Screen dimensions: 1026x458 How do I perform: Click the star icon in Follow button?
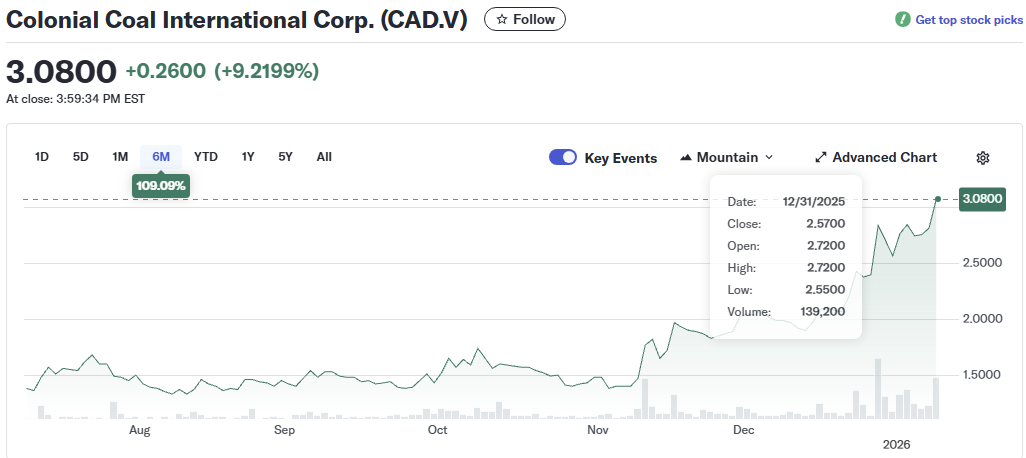(x=502, y=19)
